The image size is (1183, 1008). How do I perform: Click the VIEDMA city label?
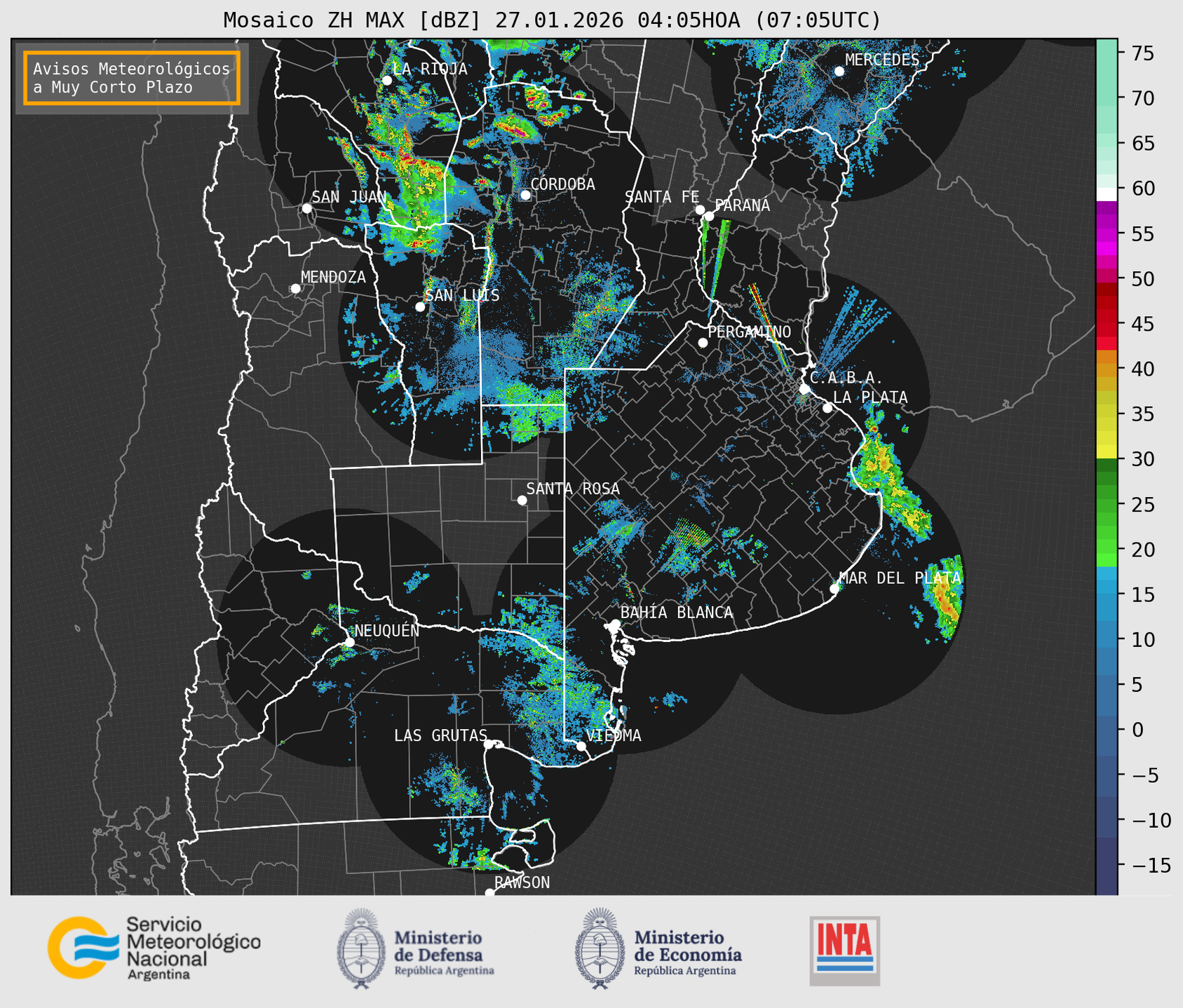(614, 735)
